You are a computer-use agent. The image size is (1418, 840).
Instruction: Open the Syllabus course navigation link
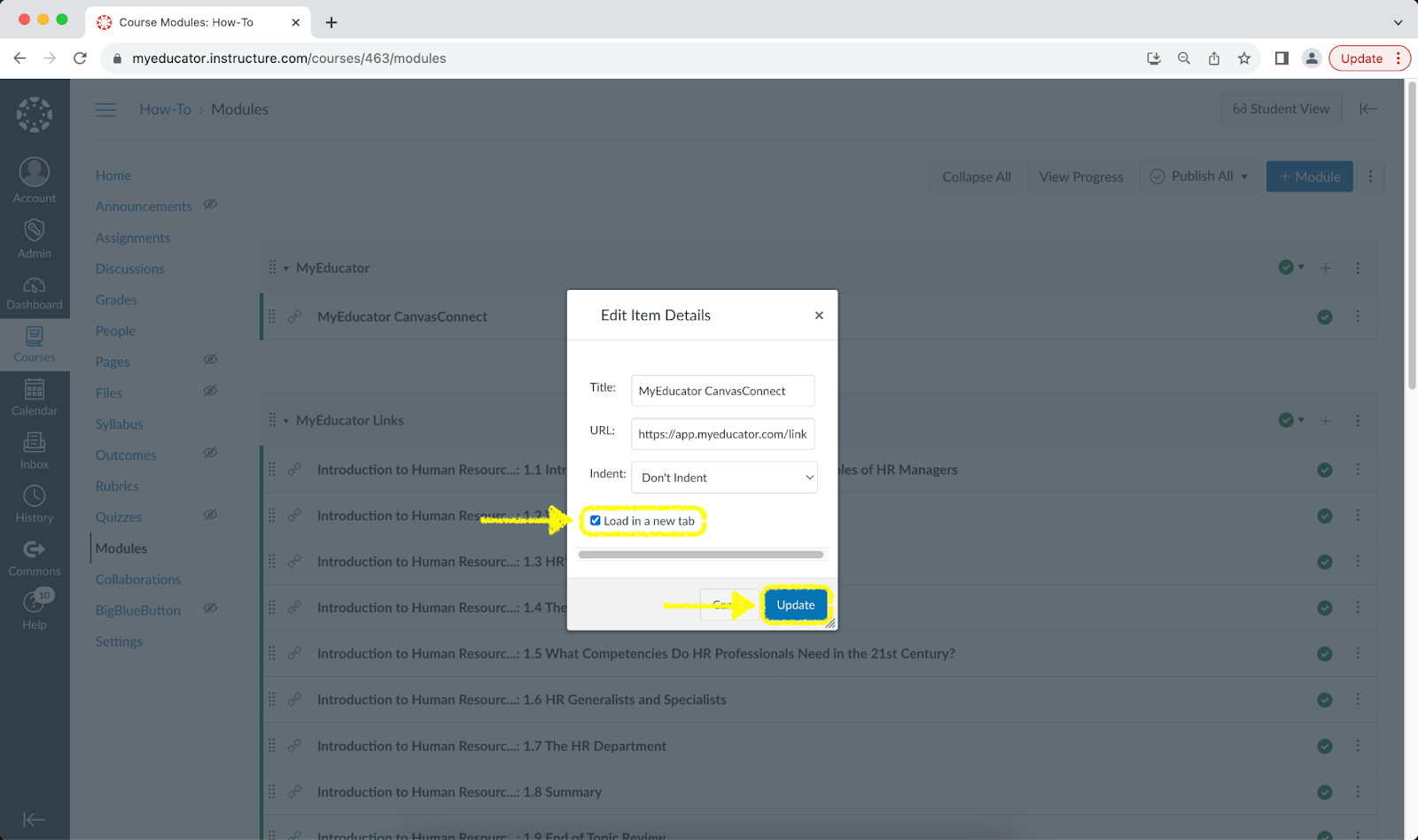coord(120,424)
